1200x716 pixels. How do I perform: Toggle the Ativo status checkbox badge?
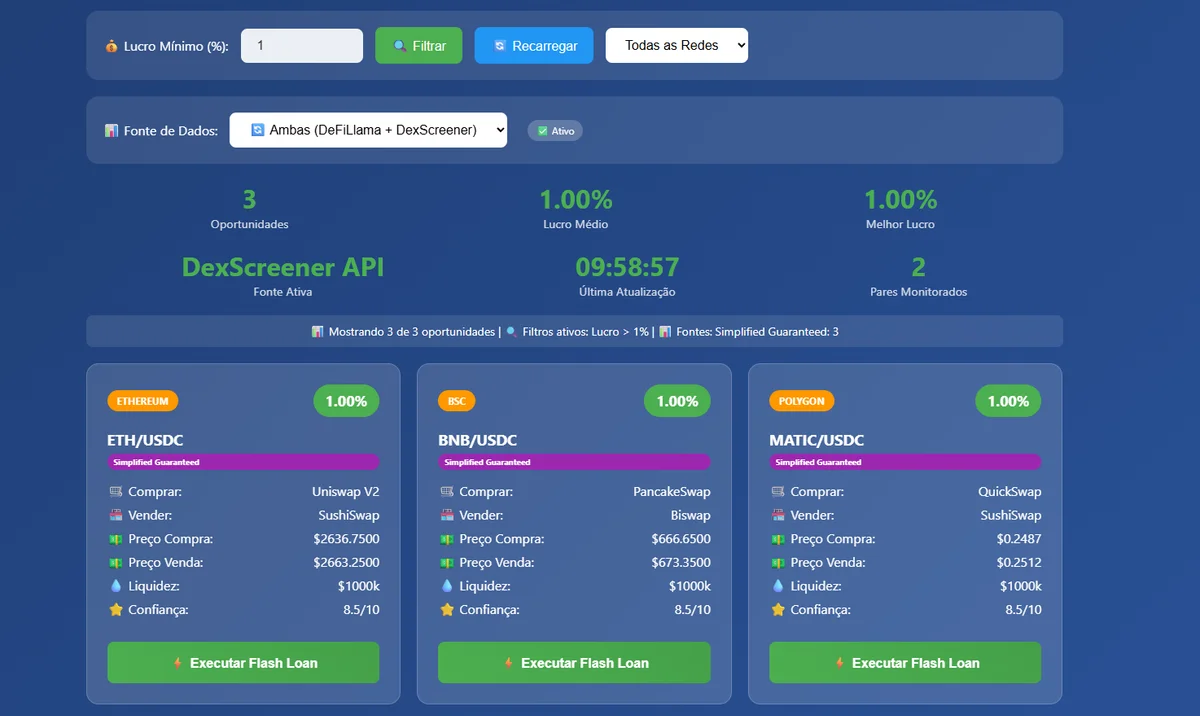click(555, 131)
